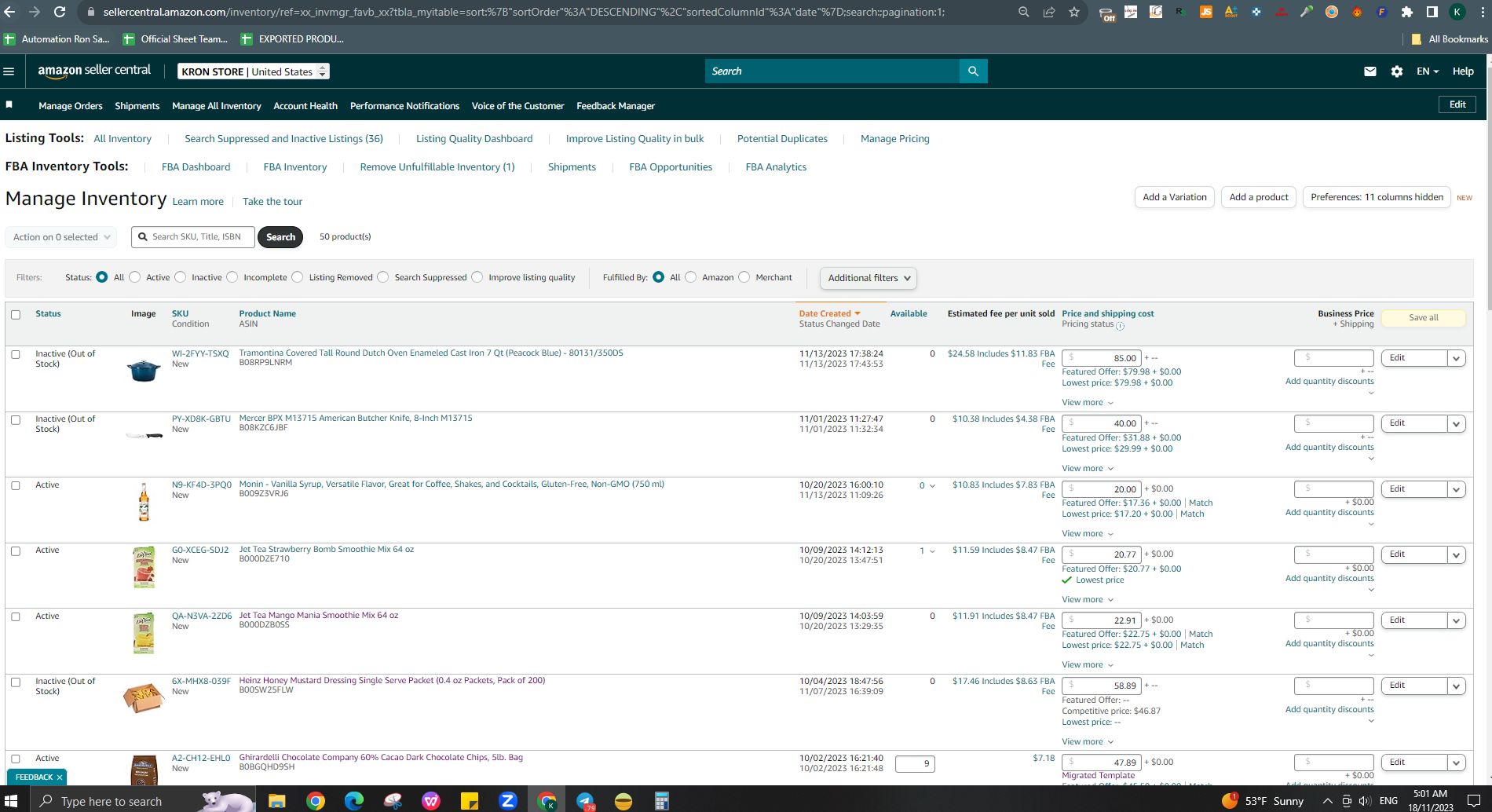Select the checkbox for the Mercer Butcher Knife row

click(16, 420)
